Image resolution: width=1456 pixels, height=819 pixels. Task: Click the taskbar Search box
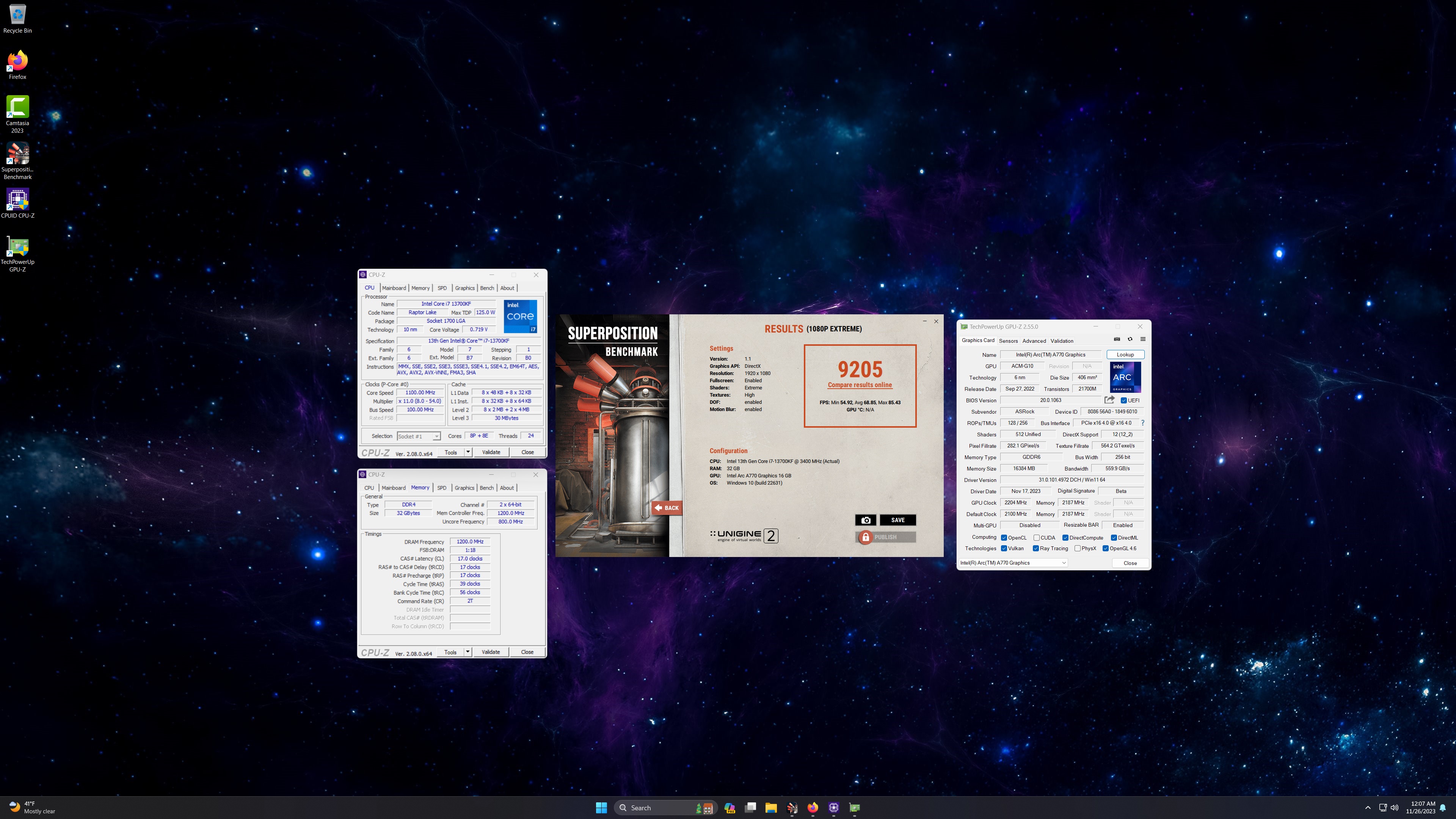click(x=666, y=808)
